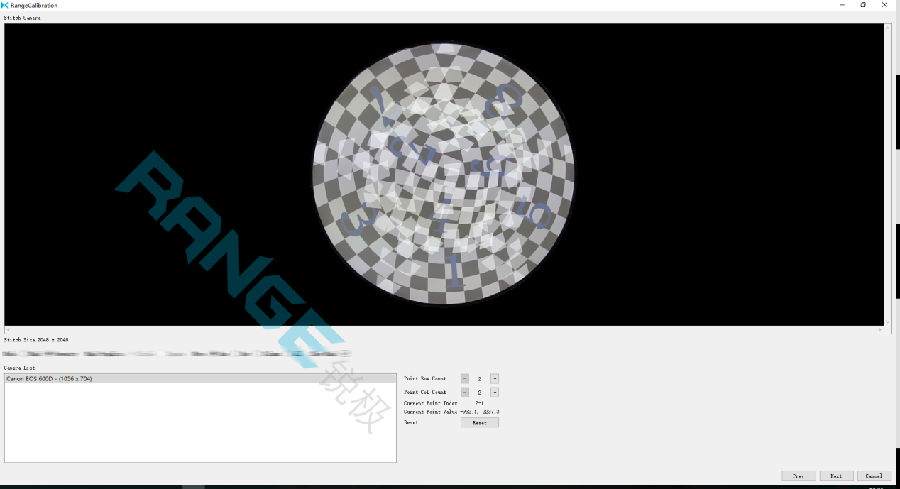This screenshot has width=900, height=489.
Task: Decrease the Point Col Count value
Action: (x=465, y=392)
